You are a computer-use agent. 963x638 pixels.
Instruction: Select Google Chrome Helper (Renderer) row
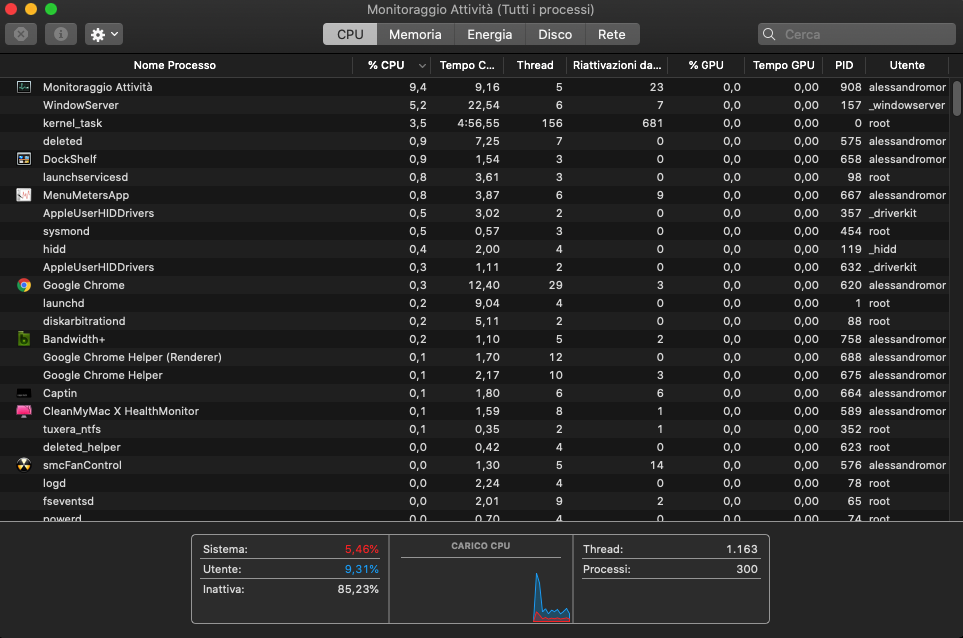pos(475,357)
